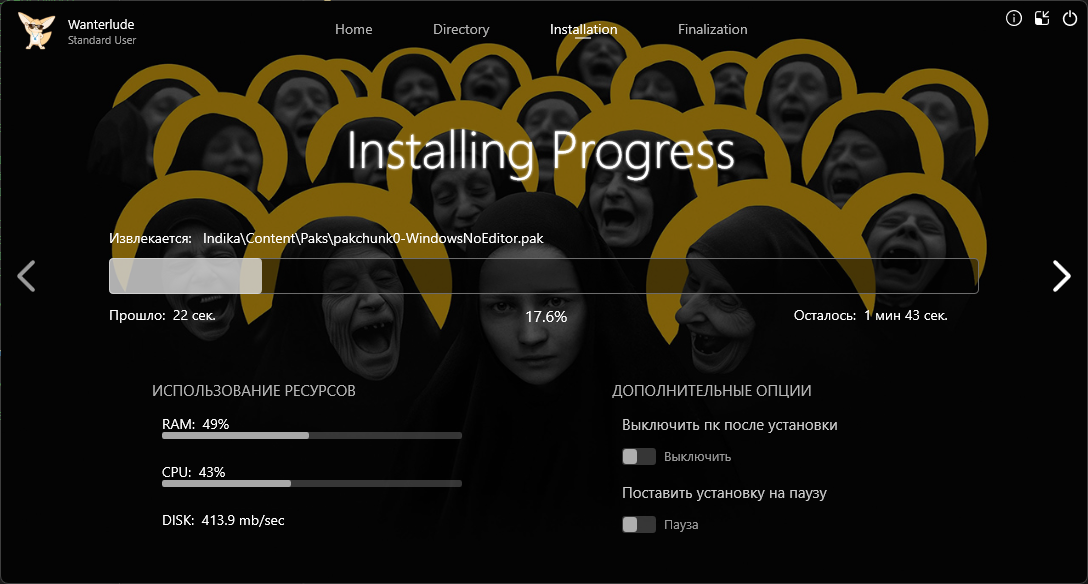
Task: Click the 'Выключить' toggle label text
Action: pos(697,457)
